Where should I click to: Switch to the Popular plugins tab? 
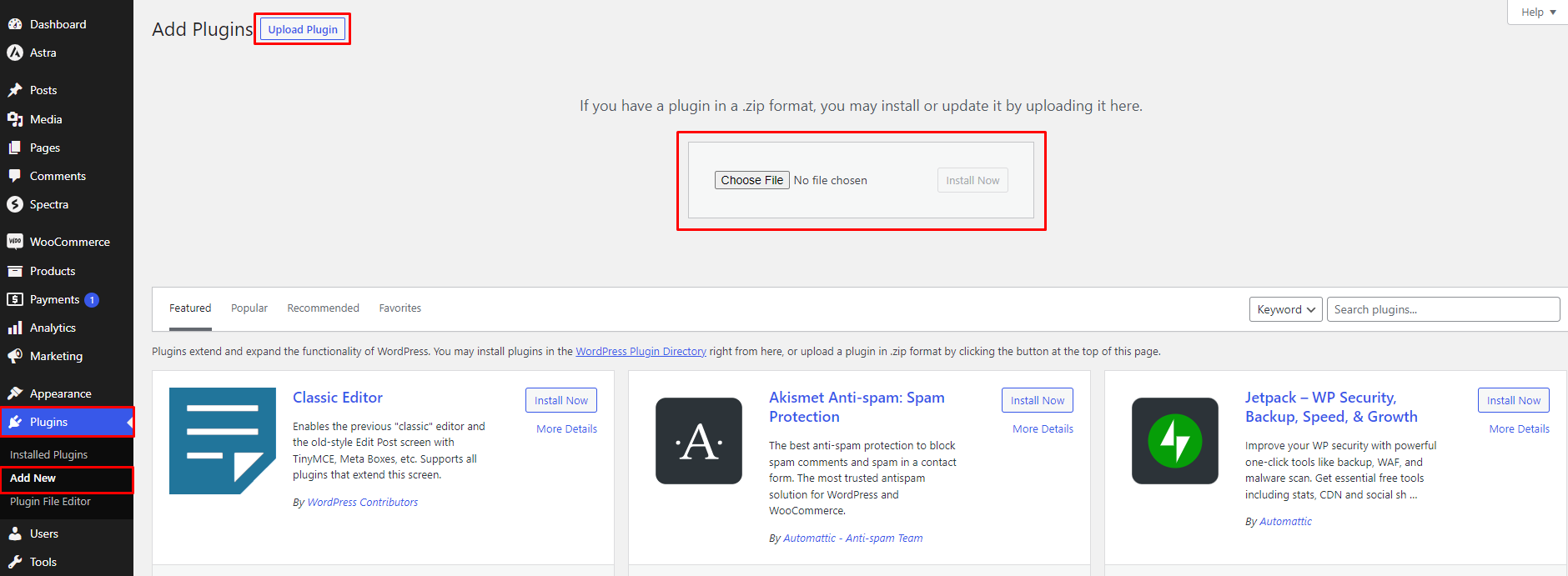coord(249,308)
